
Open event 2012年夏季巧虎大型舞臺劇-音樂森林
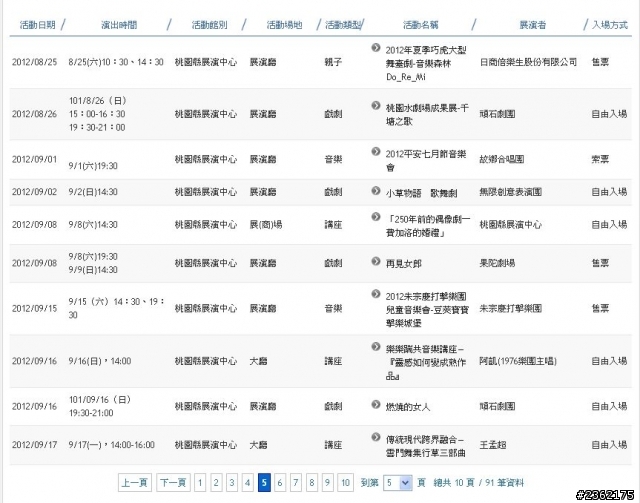pyautogui.click(x=426, y=63)
